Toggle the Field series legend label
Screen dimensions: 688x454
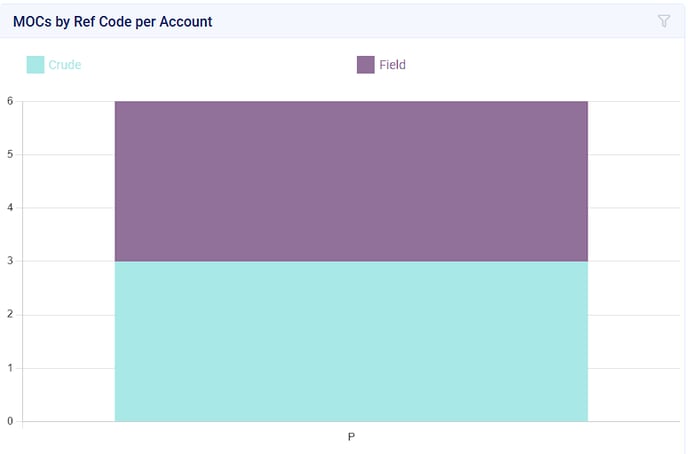pos(392,65)
